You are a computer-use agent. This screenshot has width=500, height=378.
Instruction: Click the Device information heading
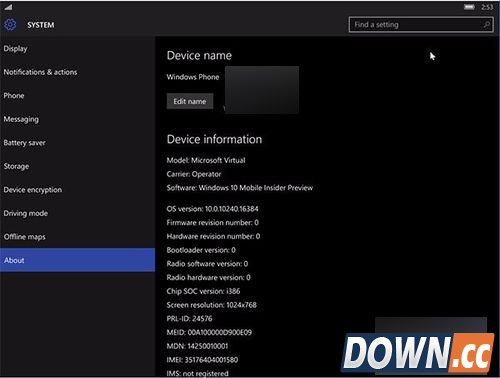click(x=214, y=139)
